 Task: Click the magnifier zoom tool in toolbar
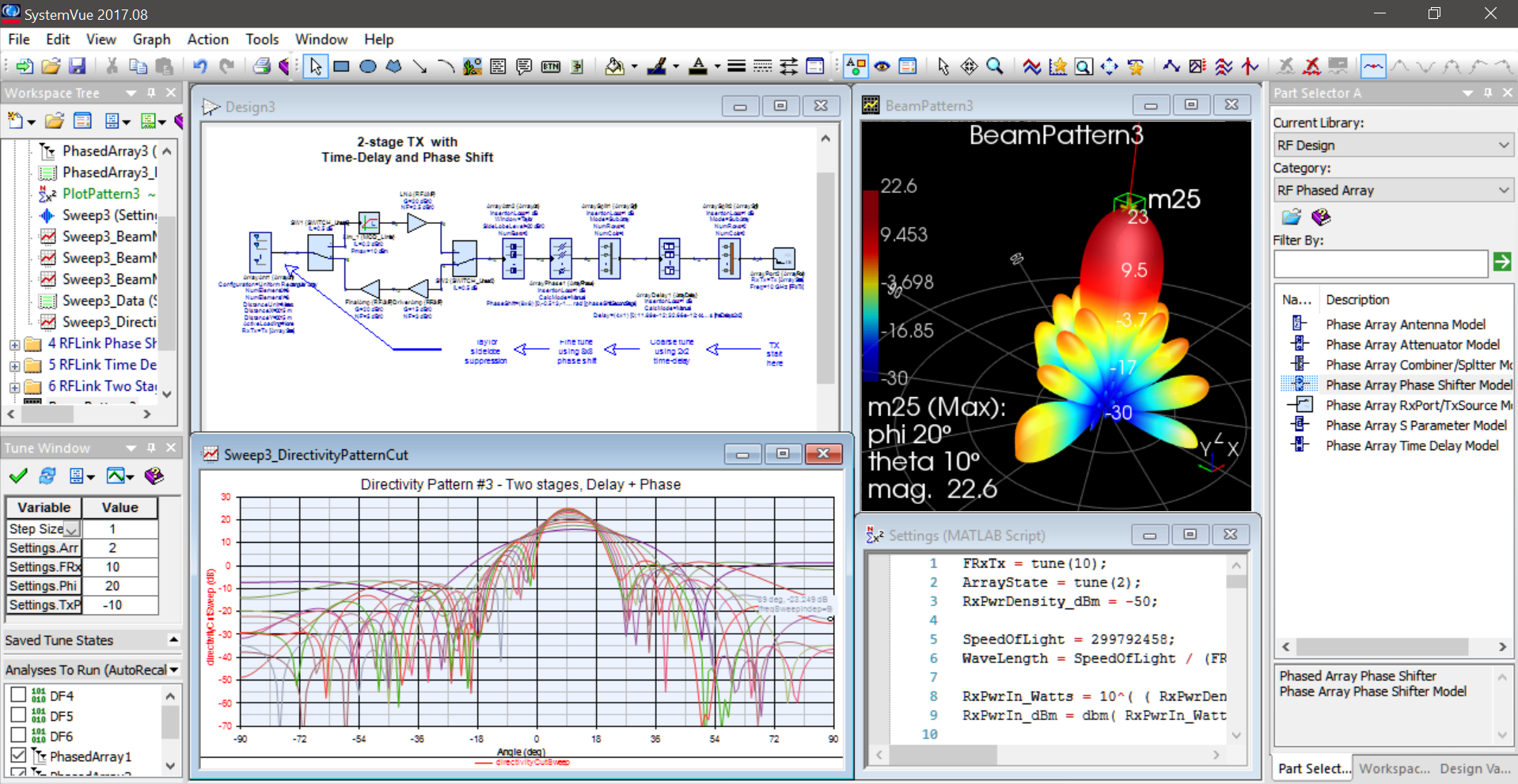point(995,66)
